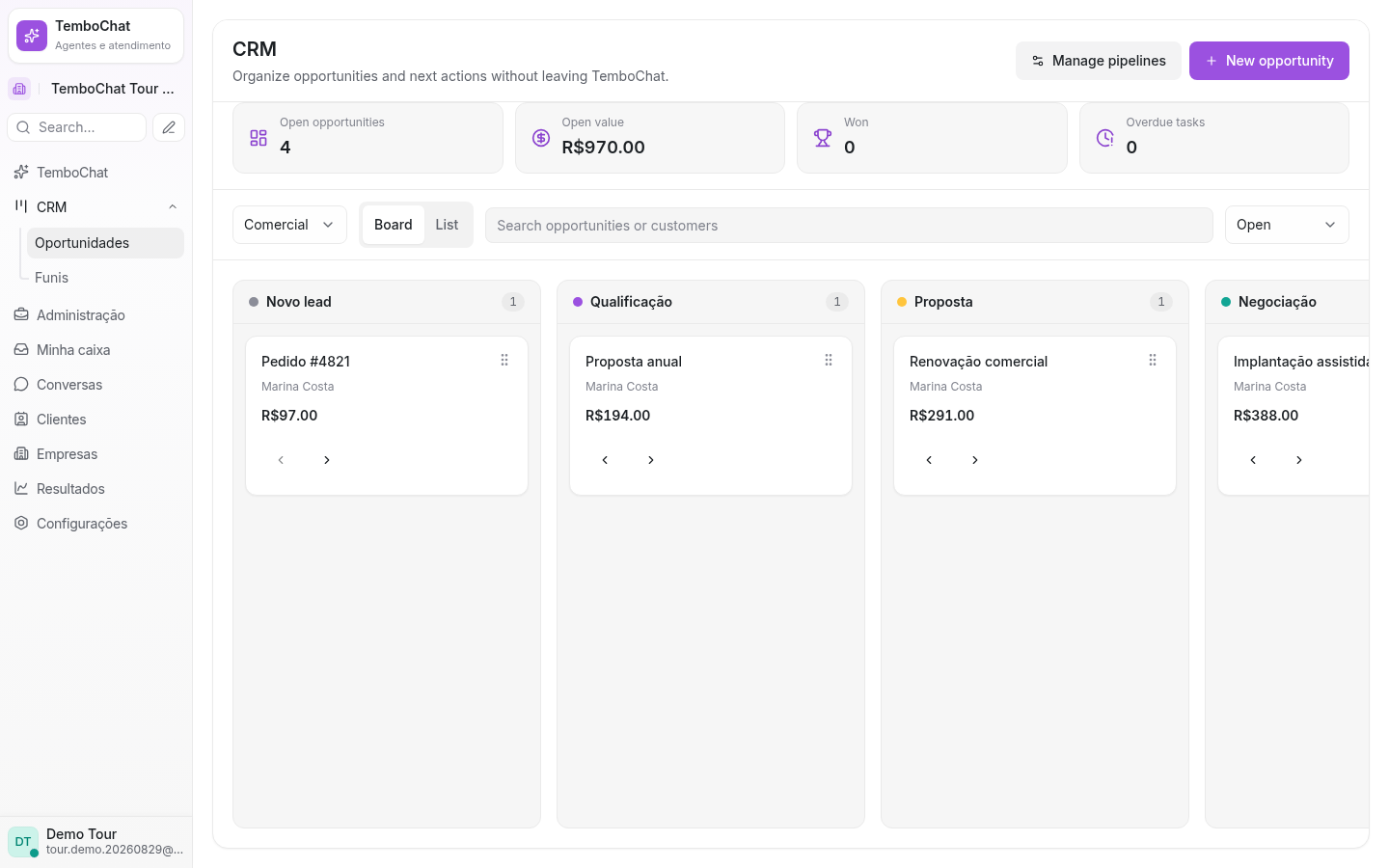Click the DT avatar
Screen dimensions: 1389x868
point(23,842)
